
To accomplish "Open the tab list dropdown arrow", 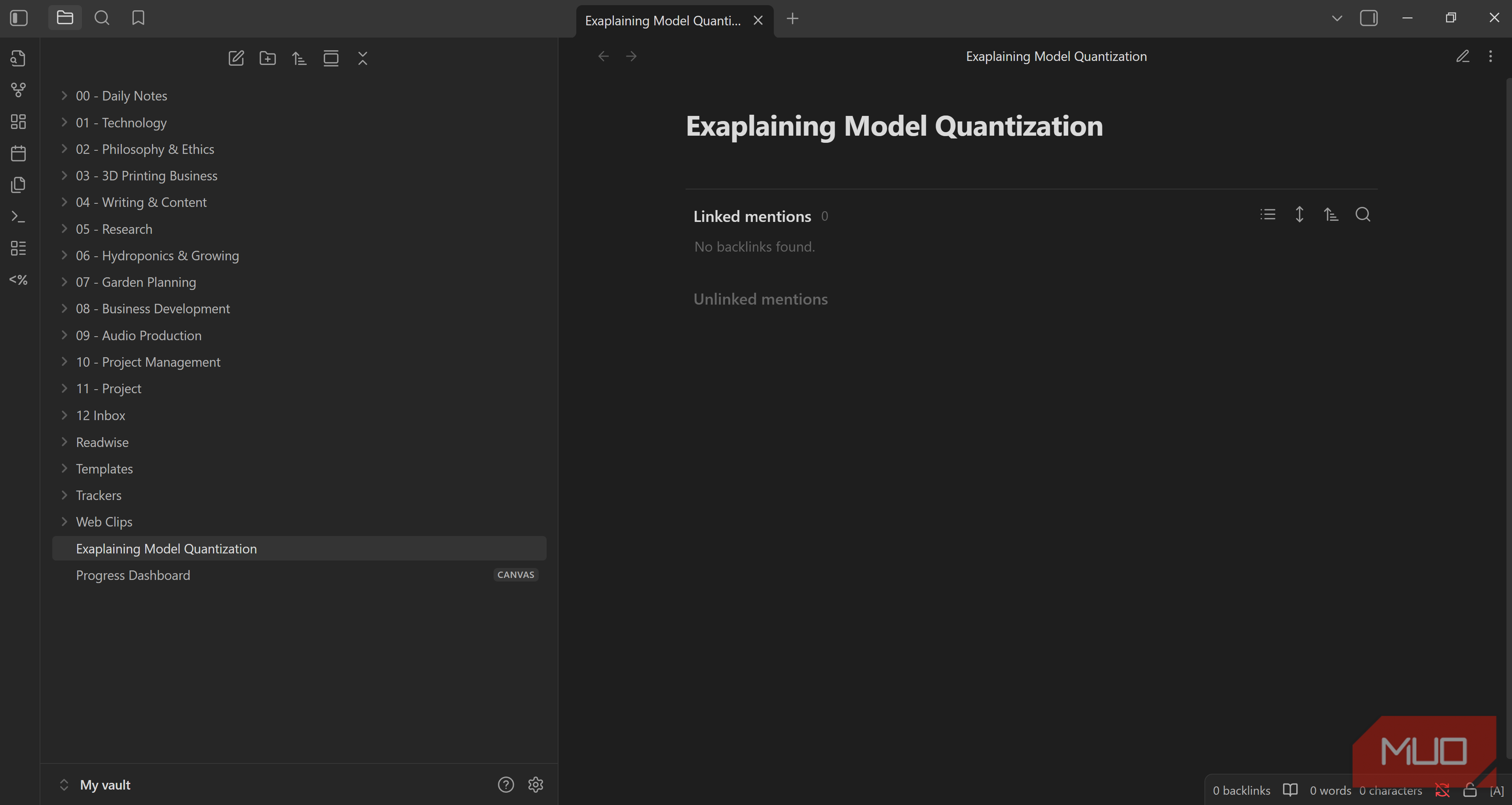I will click(x=1337, y=18).
